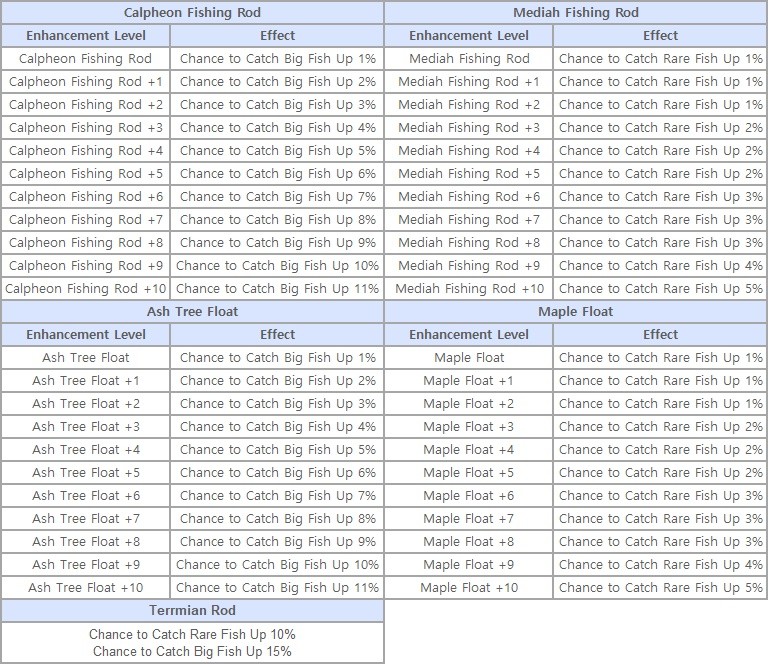Select the Calpheon Fishing Rod +10 row label

pos(86,289)
